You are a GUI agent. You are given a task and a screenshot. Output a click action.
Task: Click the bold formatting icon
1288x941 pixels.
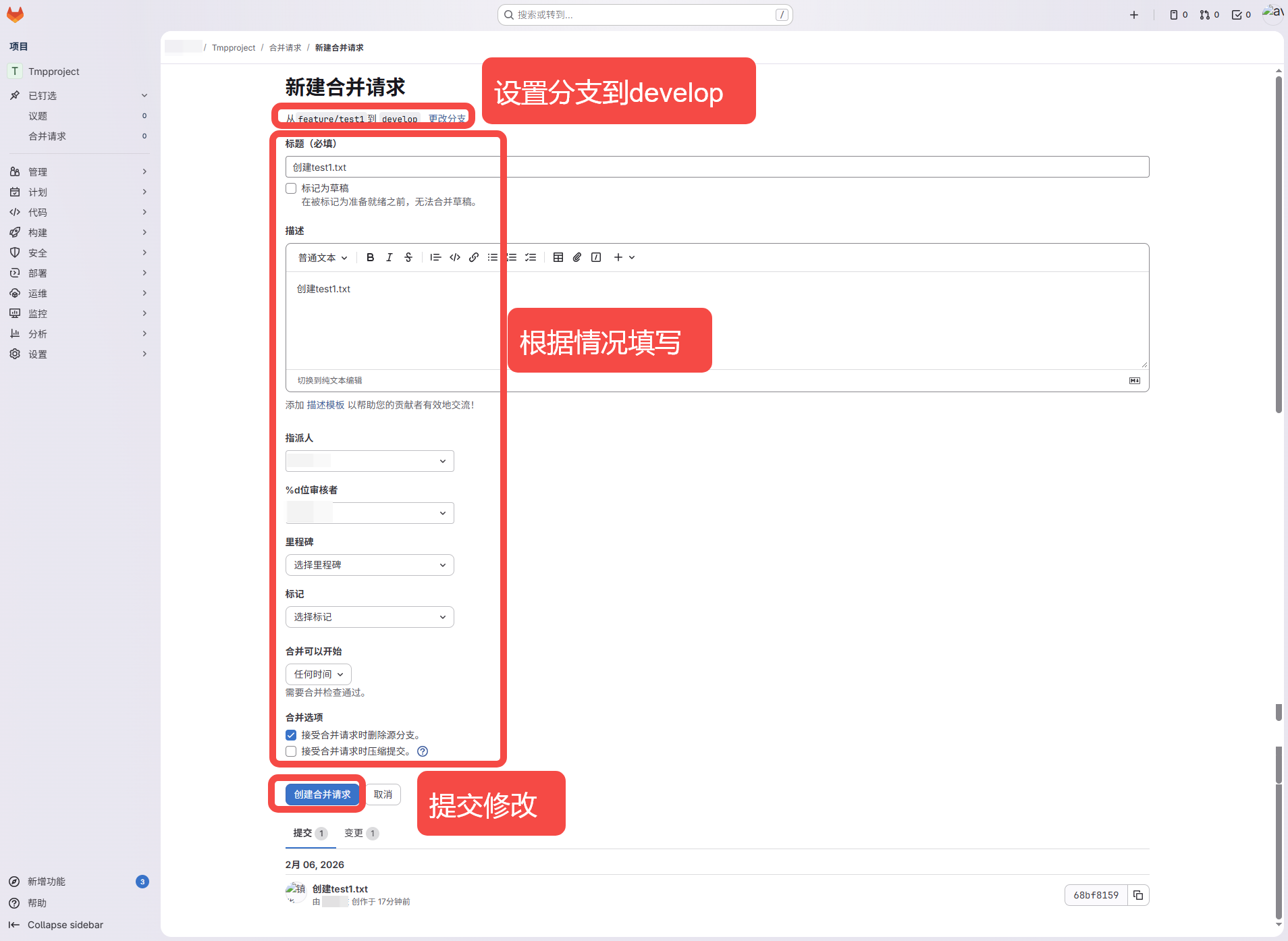[370, 257]
